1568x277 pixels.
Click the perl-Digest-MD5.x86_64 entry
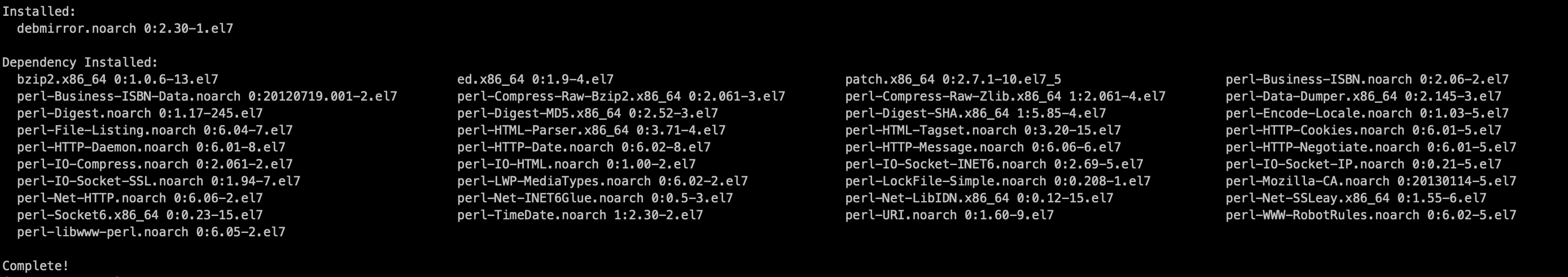coord(588,114)
